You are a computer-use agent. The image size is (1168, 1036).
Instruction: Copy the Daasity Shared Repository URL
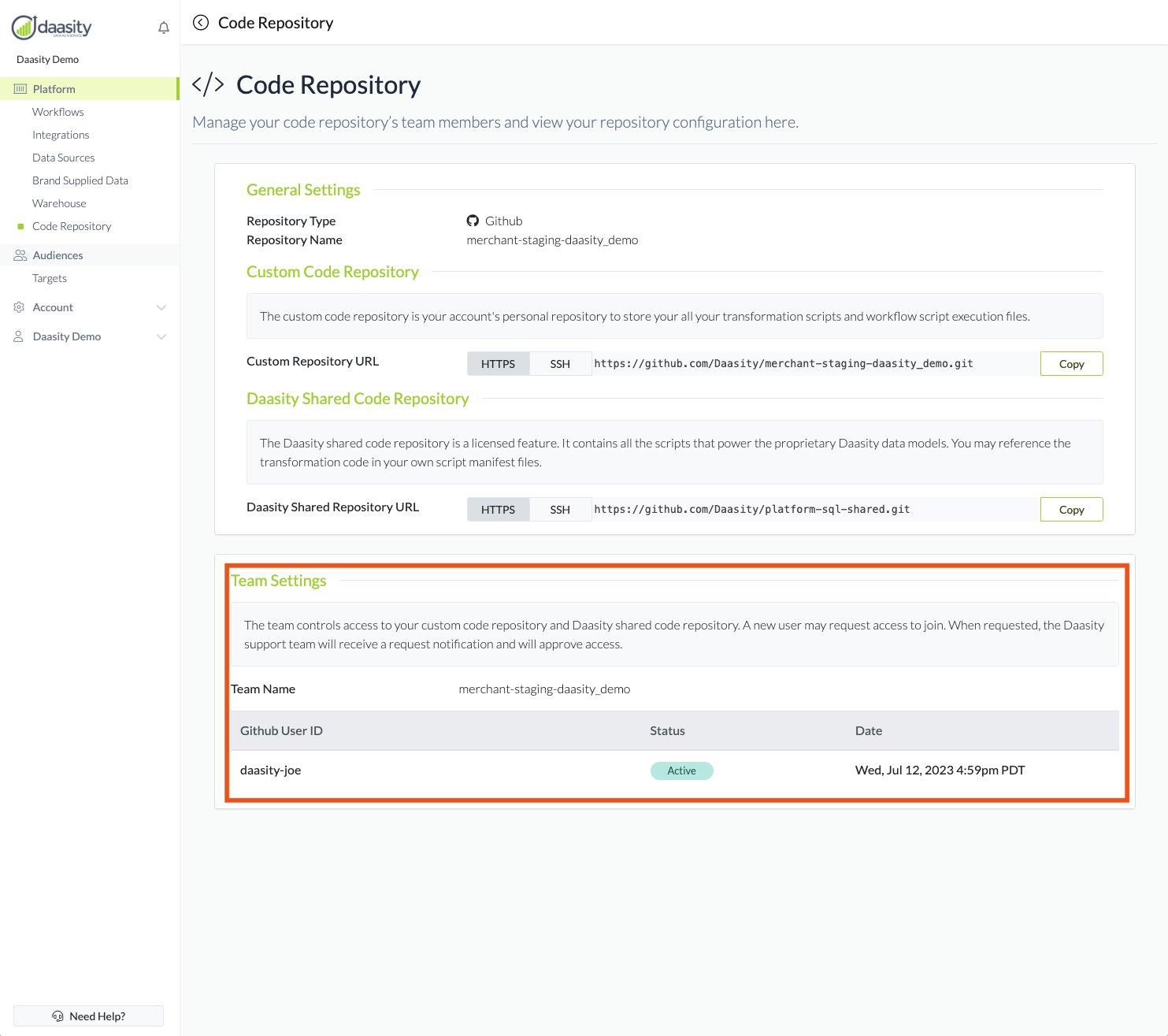coord(1071,510)
